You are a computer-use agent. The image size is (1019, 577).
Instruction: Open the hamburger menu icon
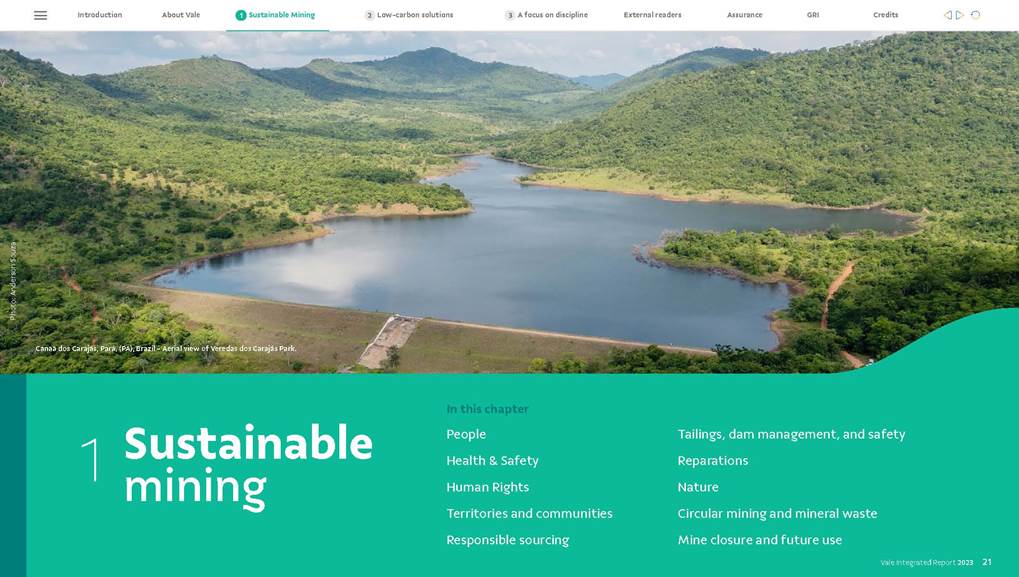[40, 15]
